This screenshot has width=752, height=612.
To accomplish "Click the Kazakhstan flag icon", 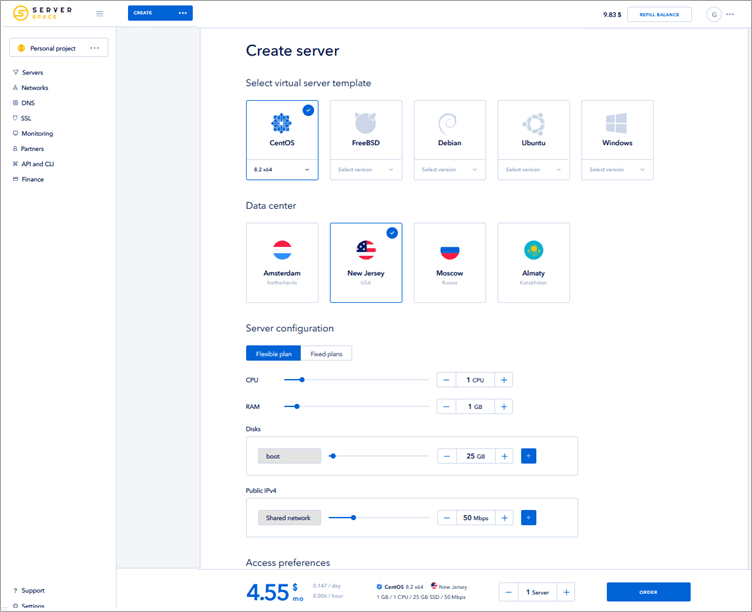I will point(533,250).
